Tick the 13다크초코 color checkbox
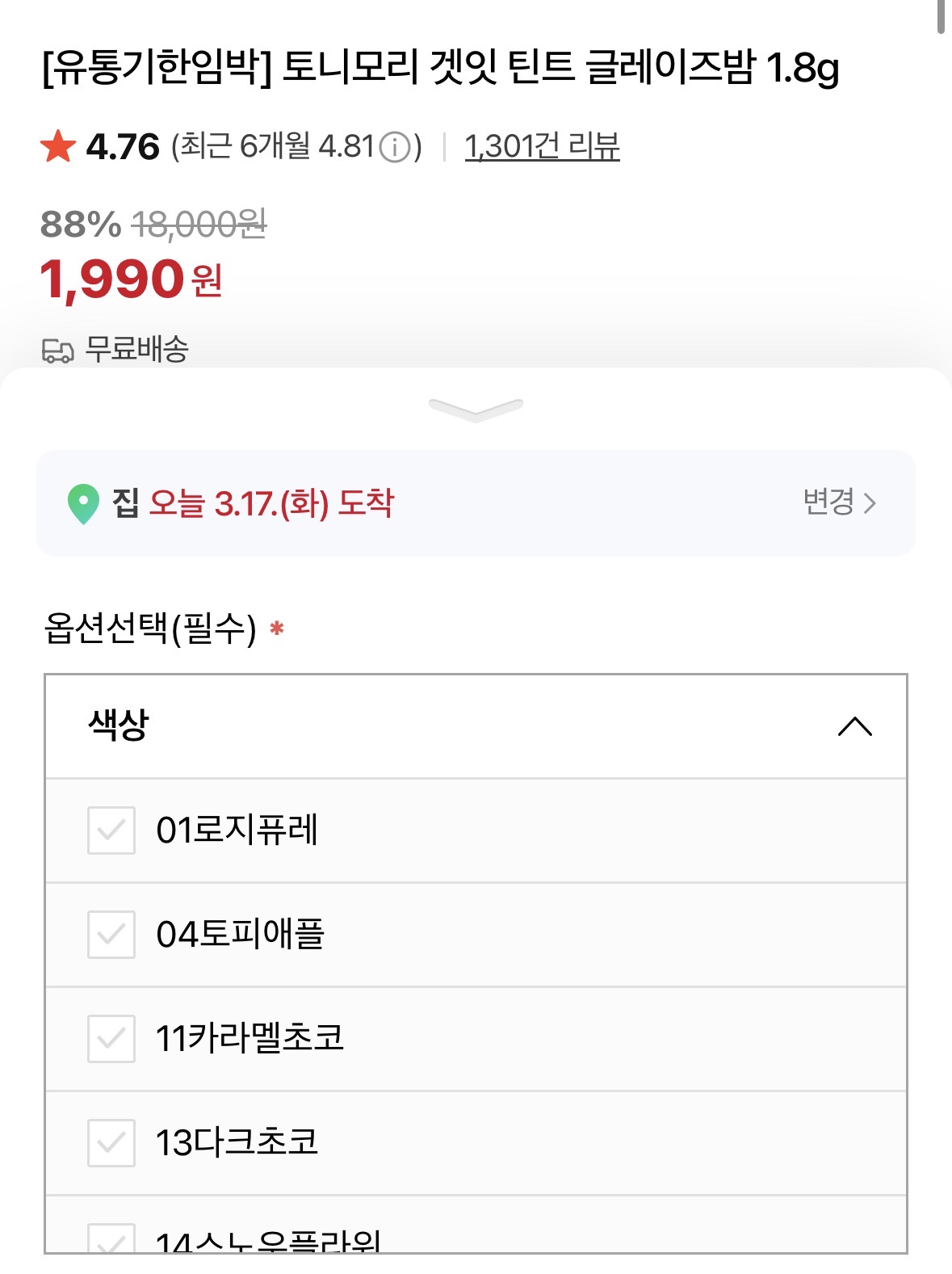 point(111,1142)
